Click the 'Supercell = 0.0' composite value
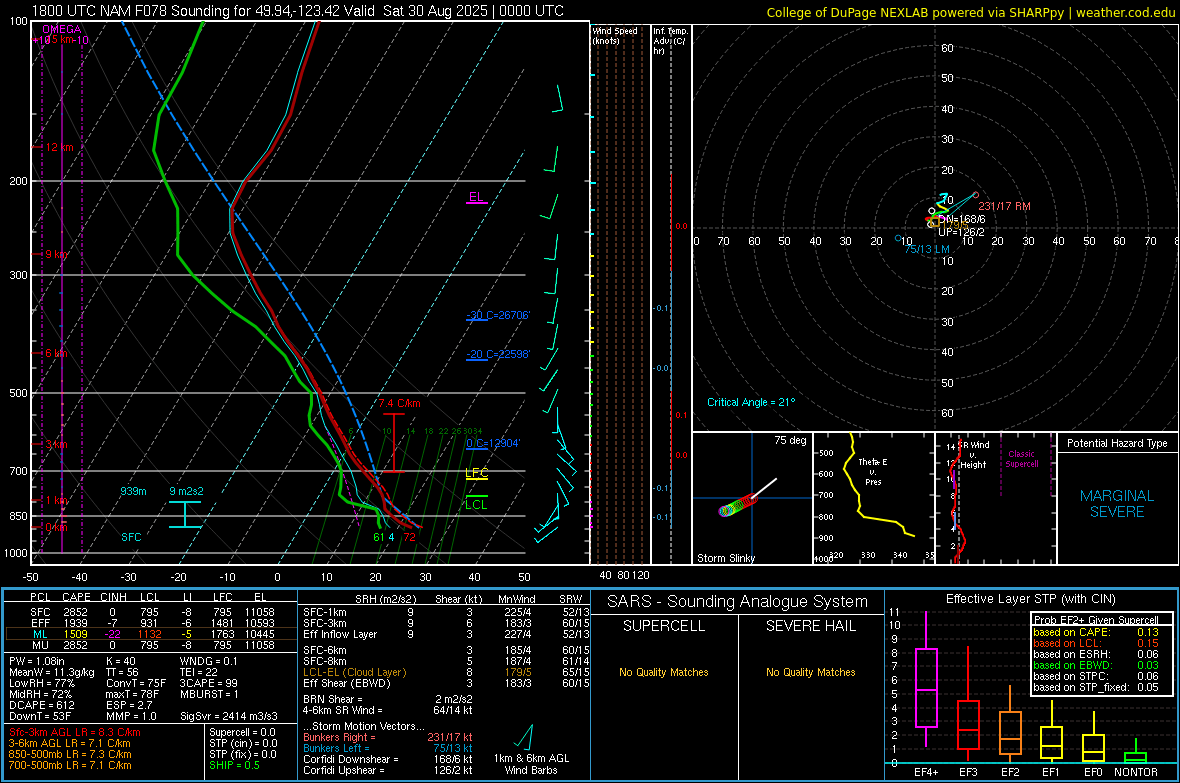The width and height of the screenshot is (1180, 783). [x=242, y=732]
